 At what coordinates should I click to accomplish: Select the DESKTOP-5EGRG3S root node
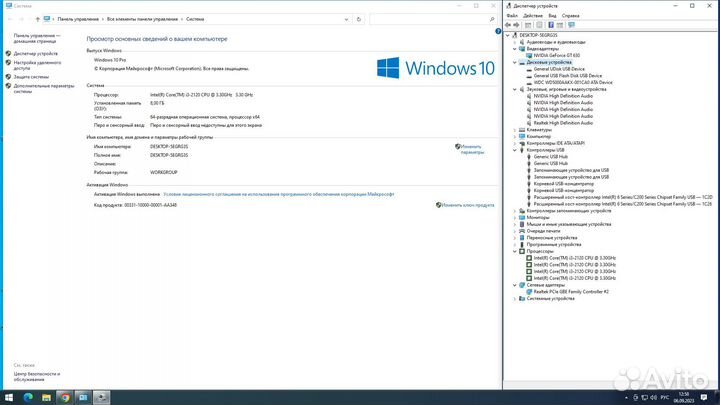[x=538, y=35]
